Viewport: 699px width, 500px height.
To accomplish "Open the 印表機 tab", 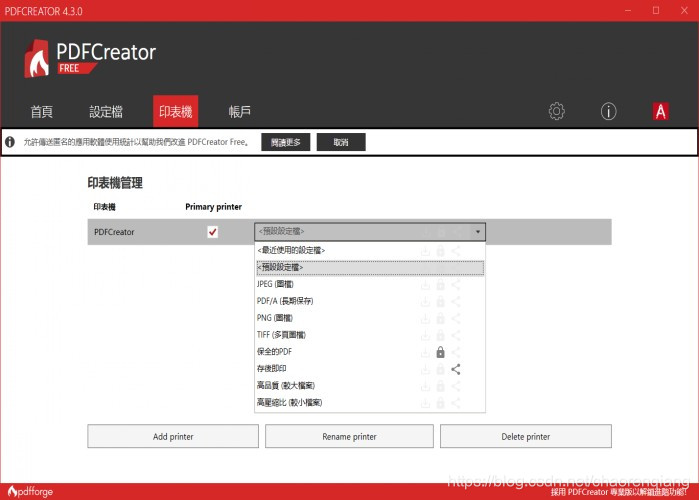I will coord(176,111).
